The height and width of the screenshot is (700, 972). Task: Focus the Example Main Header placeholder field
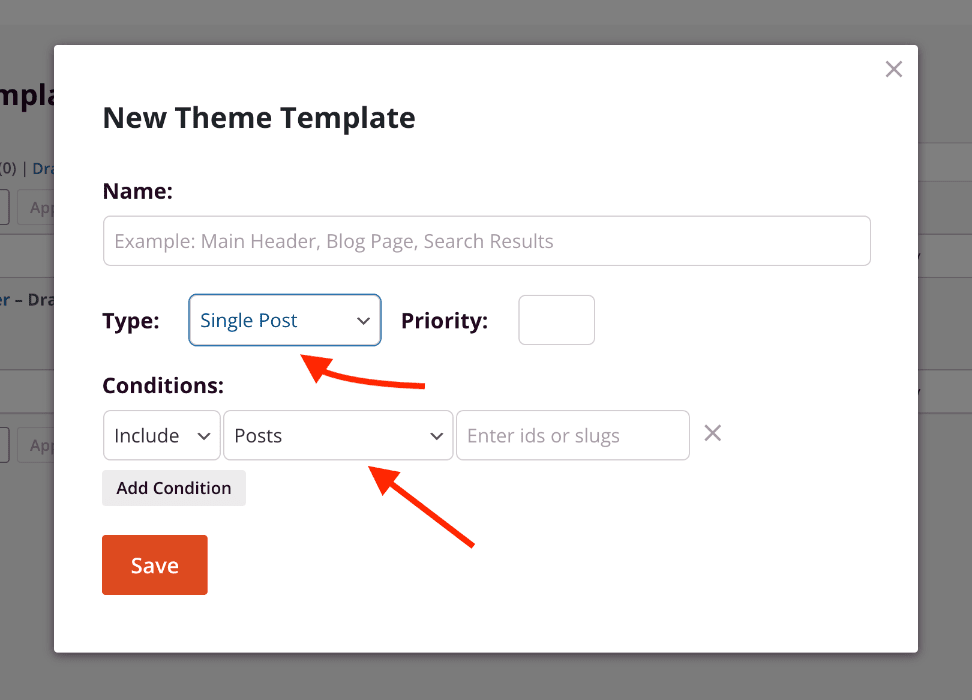pos(486,240)
